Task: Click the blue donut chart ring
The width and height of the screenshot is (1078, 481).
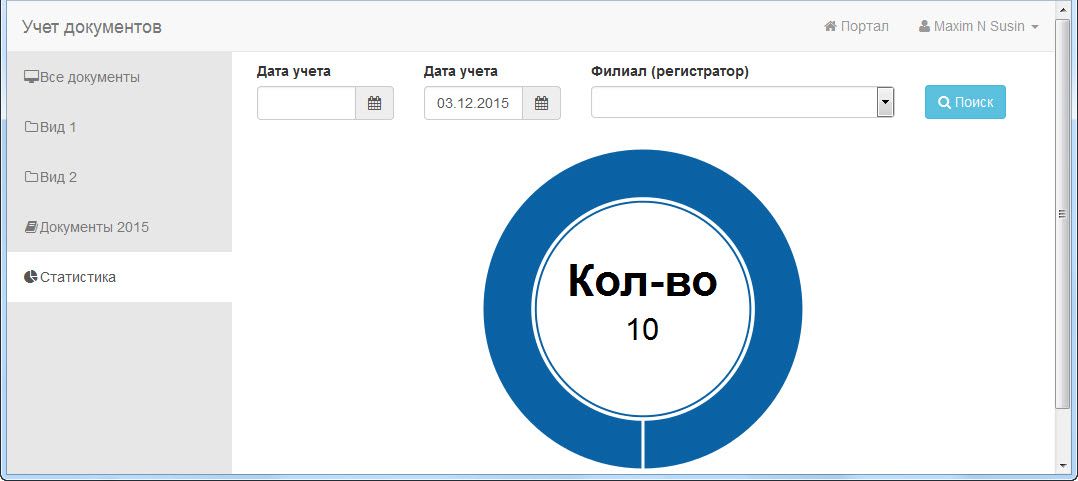Action: [510, 310]
